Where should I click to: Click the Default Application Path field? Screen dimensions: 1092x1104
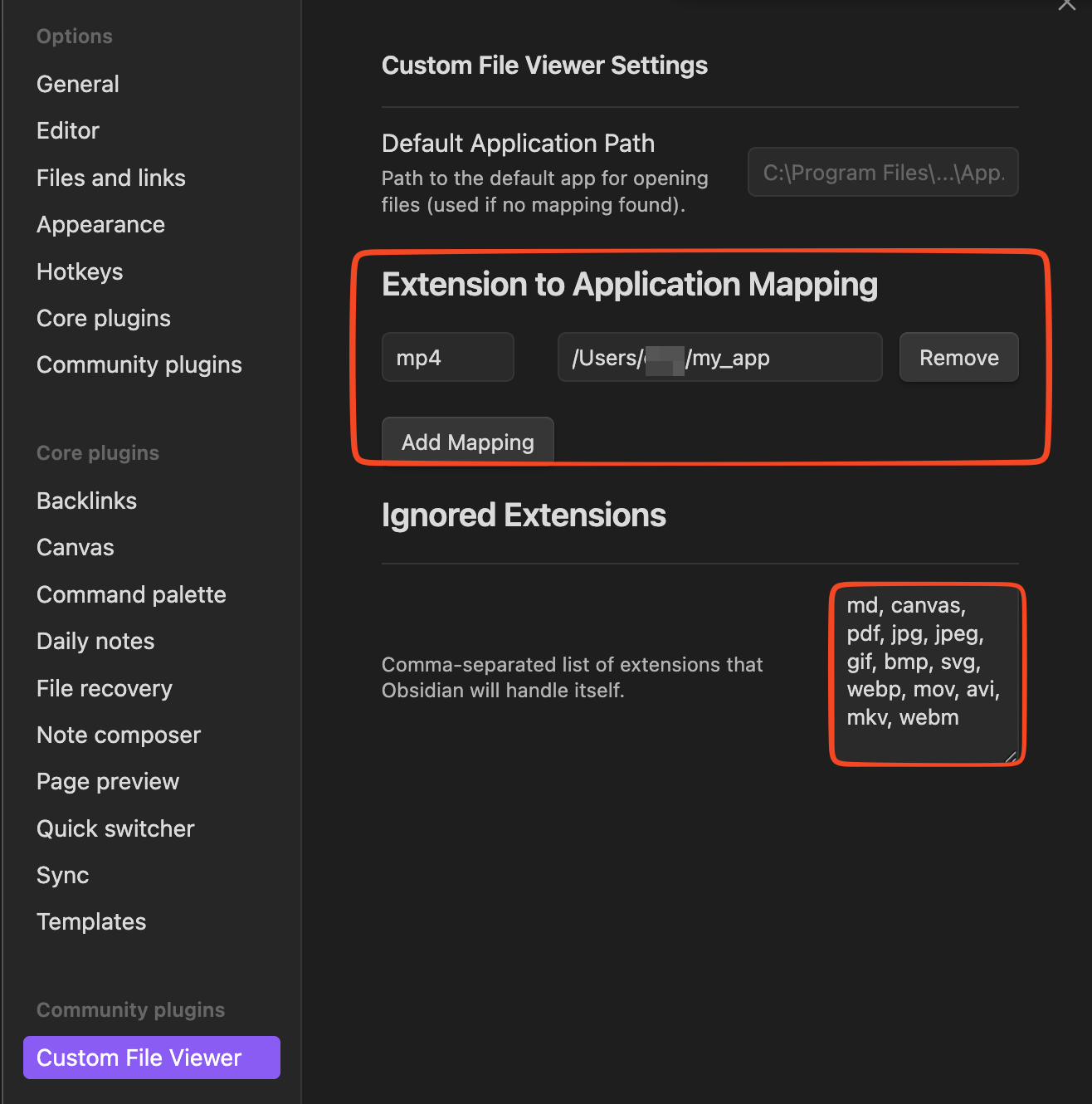tap(883, 173)
